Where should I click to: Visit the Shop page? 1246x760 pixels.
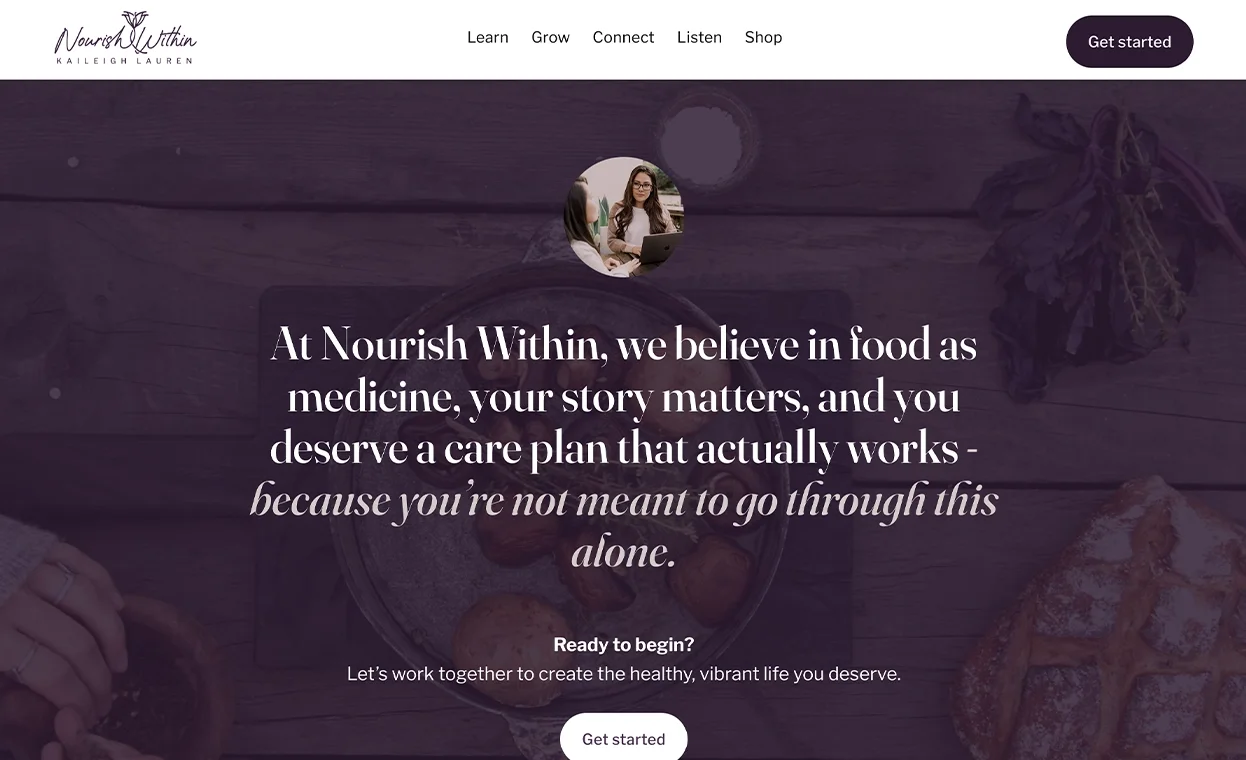pyautogui.click(x=763, y=37)
